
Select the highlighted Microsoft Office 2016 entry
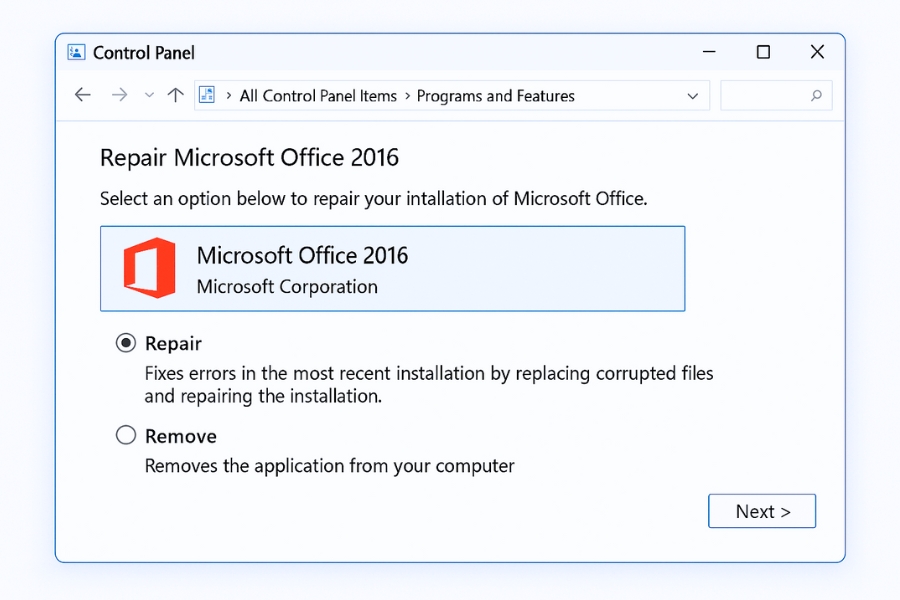(392, 268)
